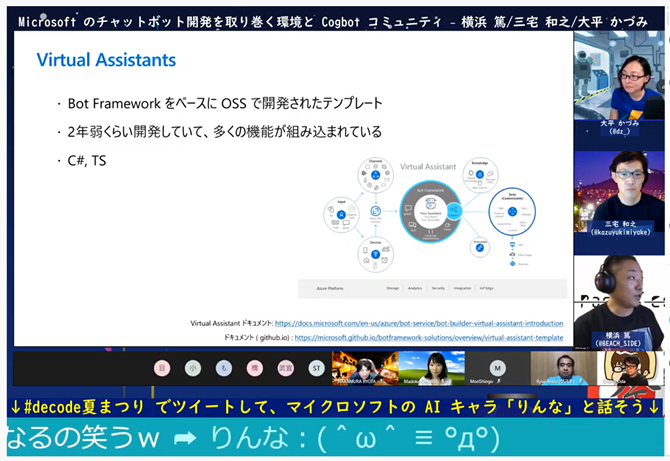Click the keyboard Type icon in Input circle
The width and height of the screenshot is (670, 461).
335,222
